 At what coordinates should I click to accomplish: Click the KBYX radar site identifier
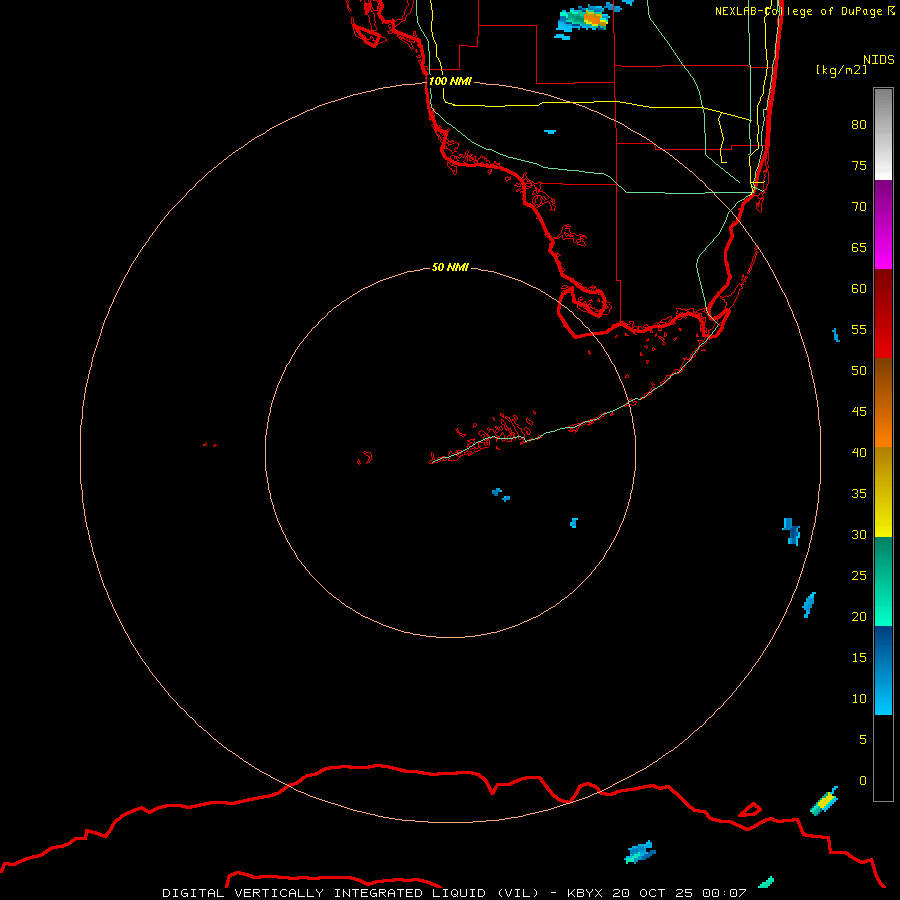(584, 893)
